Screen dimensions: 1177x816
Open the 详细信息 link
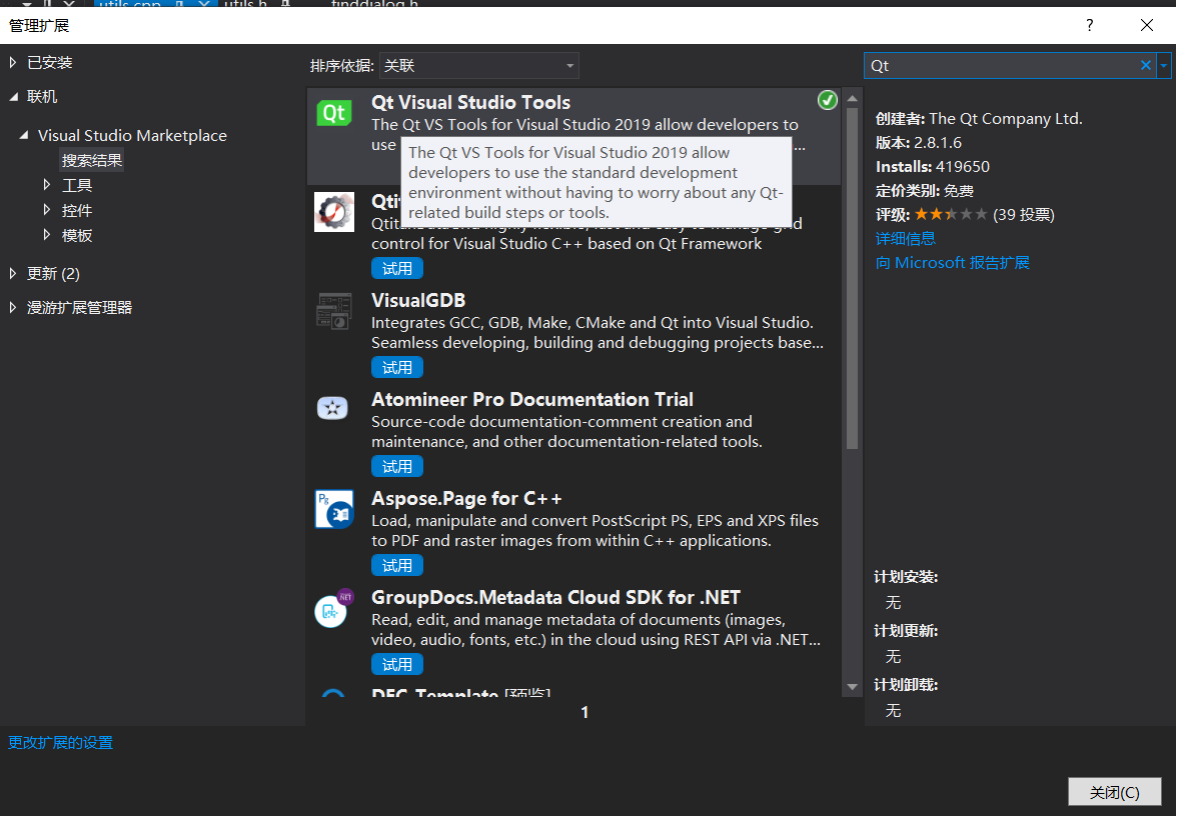point(905,239)
